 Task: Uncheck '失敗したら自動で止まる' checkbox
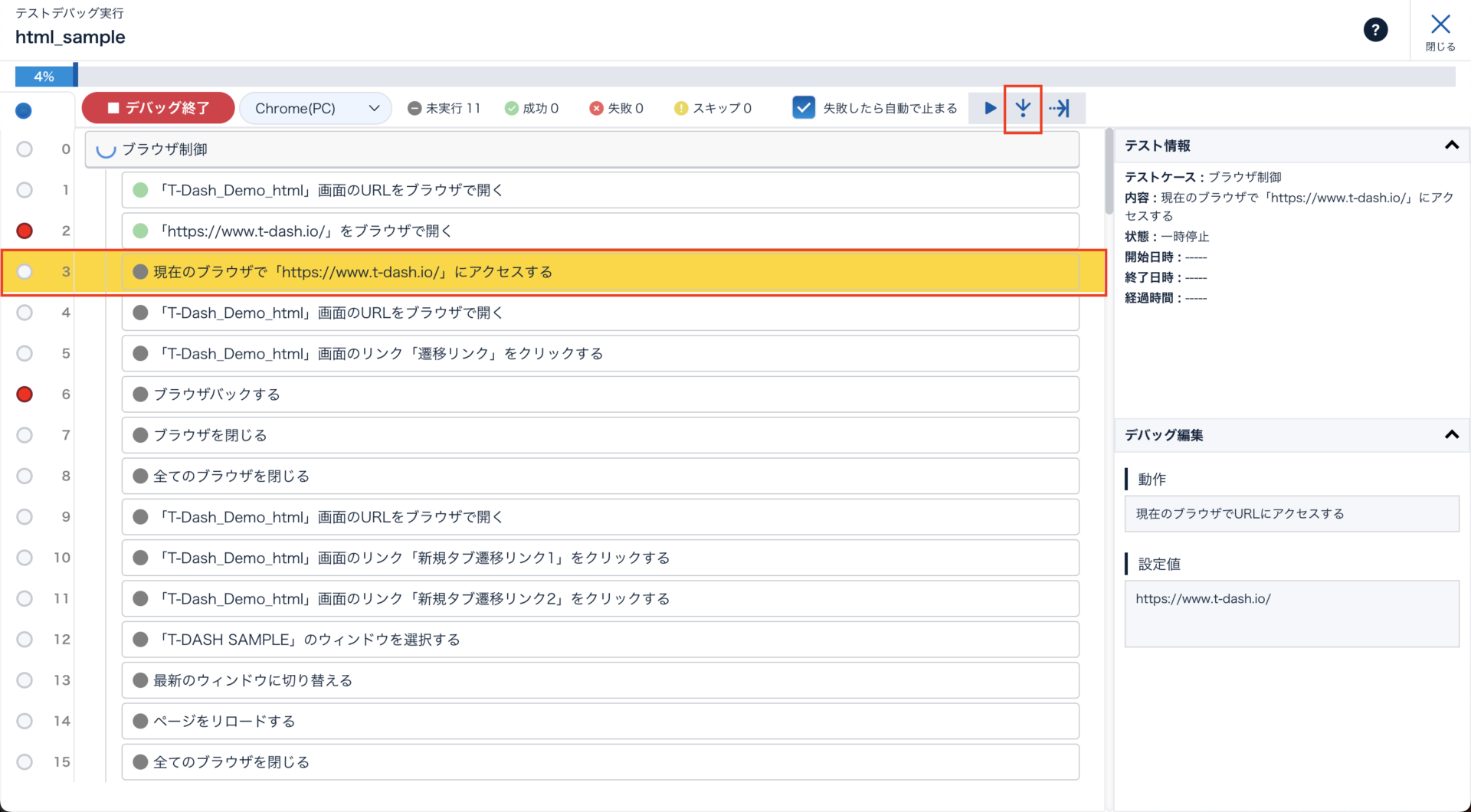803,108
